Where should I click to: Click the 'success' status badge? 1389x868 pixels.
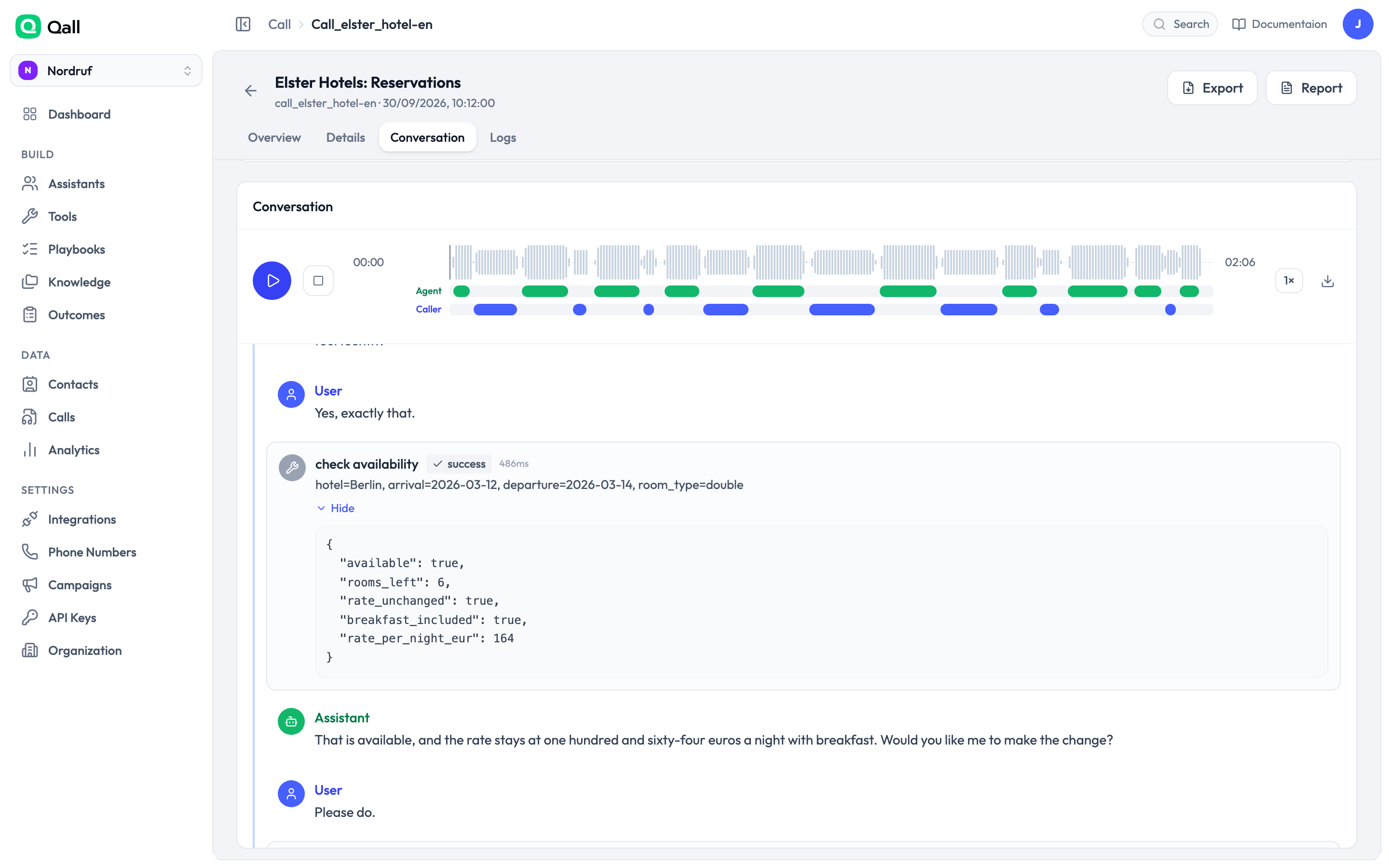pyautogui.click(x=459, y=464)
